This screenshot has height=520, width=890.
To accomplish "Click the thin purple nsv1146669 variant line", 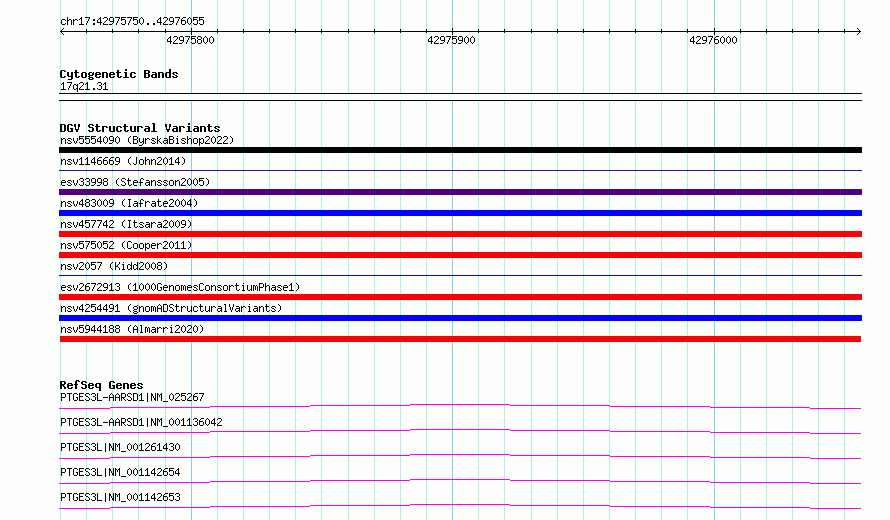I will point(460,170).
